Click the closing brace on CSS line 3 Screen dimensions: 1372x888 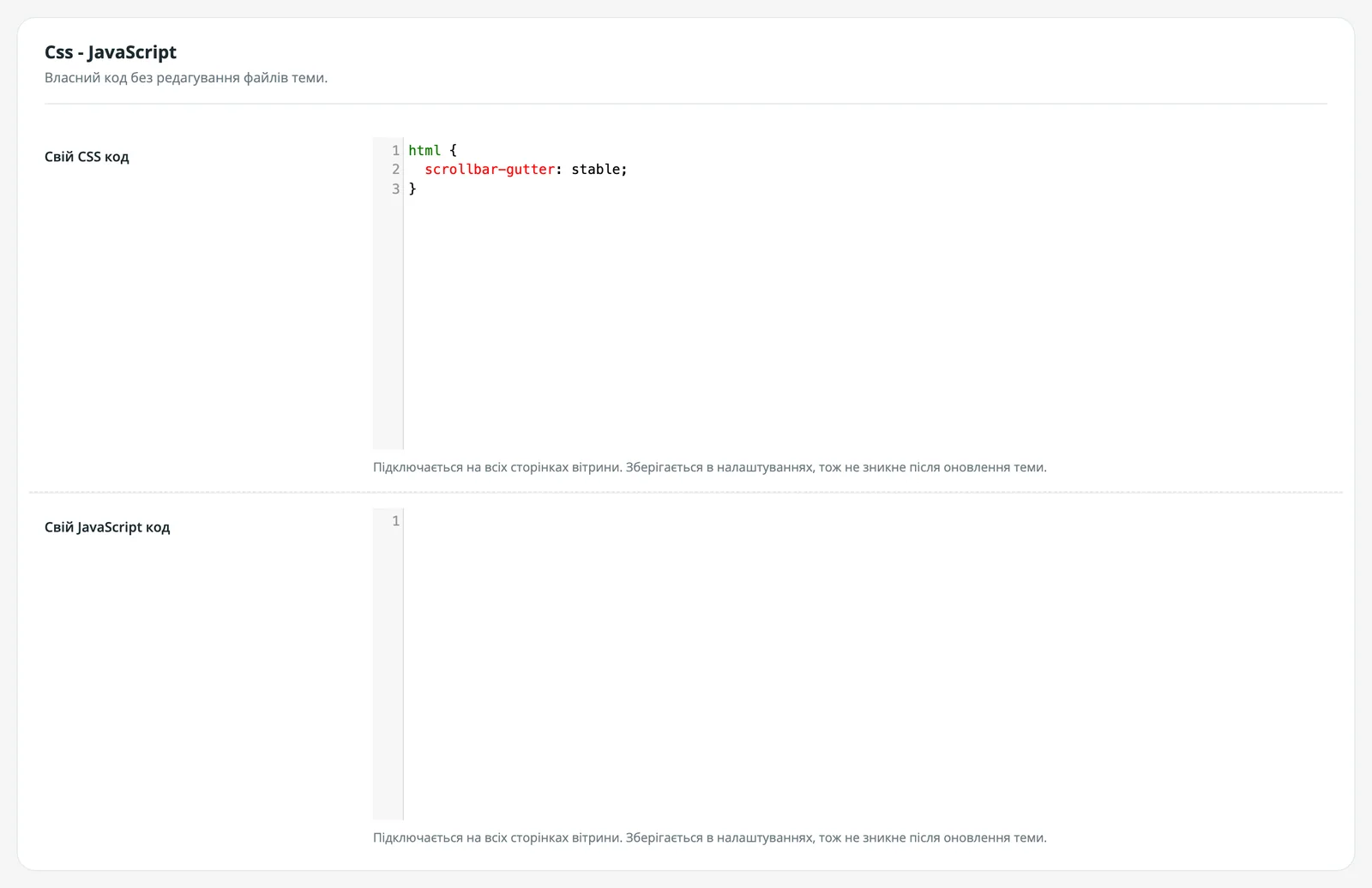point(412,189)
